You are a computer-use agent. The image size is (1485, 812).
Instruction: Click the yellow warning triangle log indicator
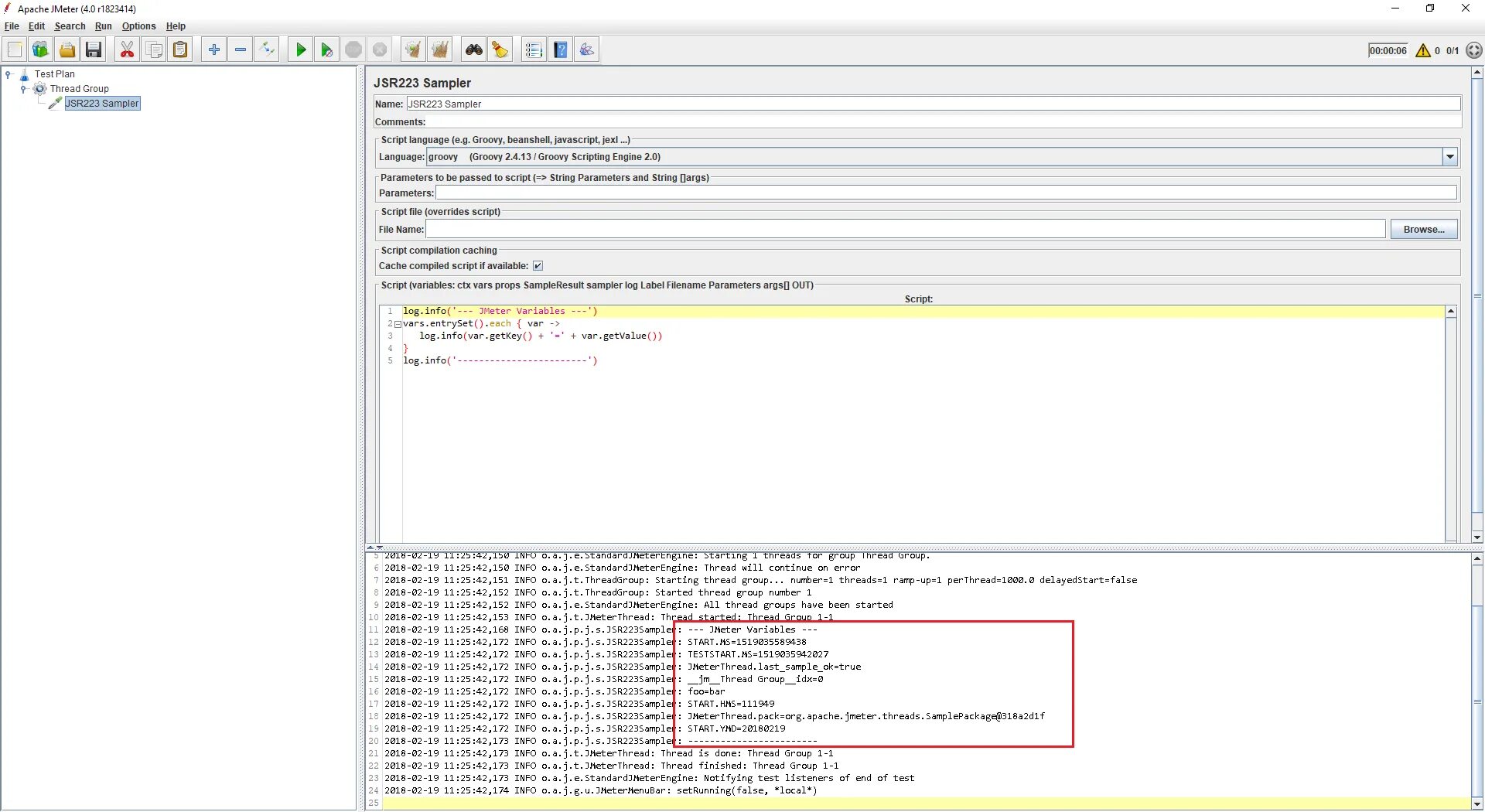[1423, 51]
